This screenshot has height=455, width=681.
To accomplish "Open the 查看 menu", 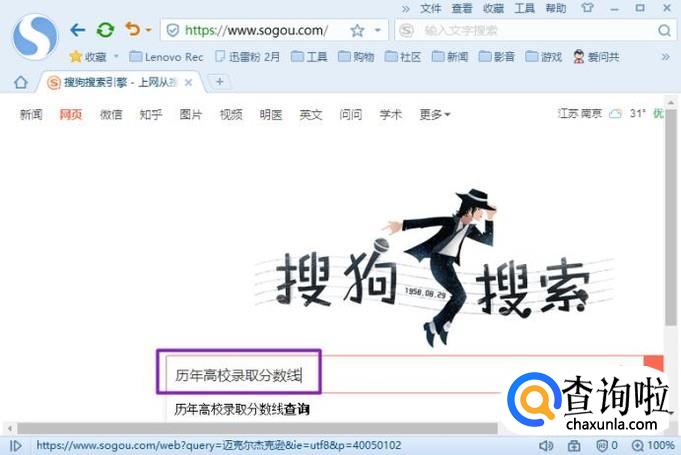I will pos(462,8).
